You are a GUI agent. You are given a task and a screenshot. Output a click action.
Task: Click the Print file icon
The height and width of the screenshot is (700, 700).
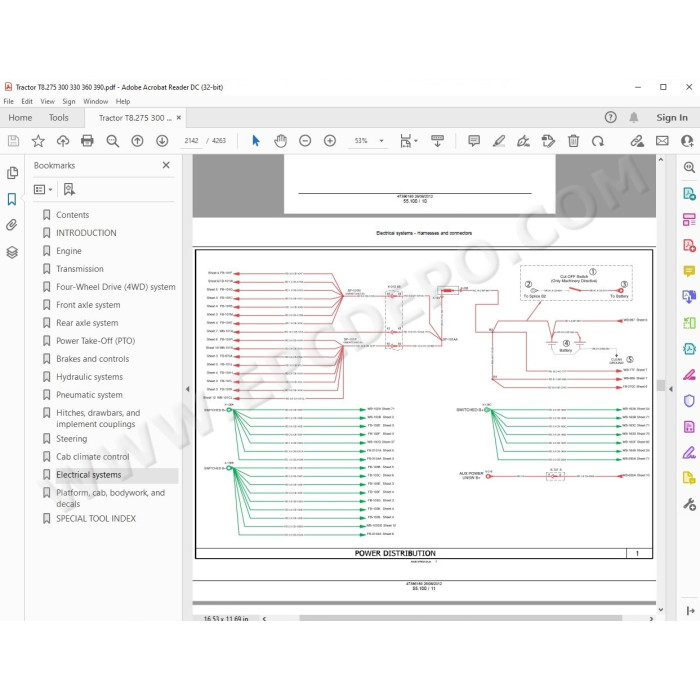(88, 141)
